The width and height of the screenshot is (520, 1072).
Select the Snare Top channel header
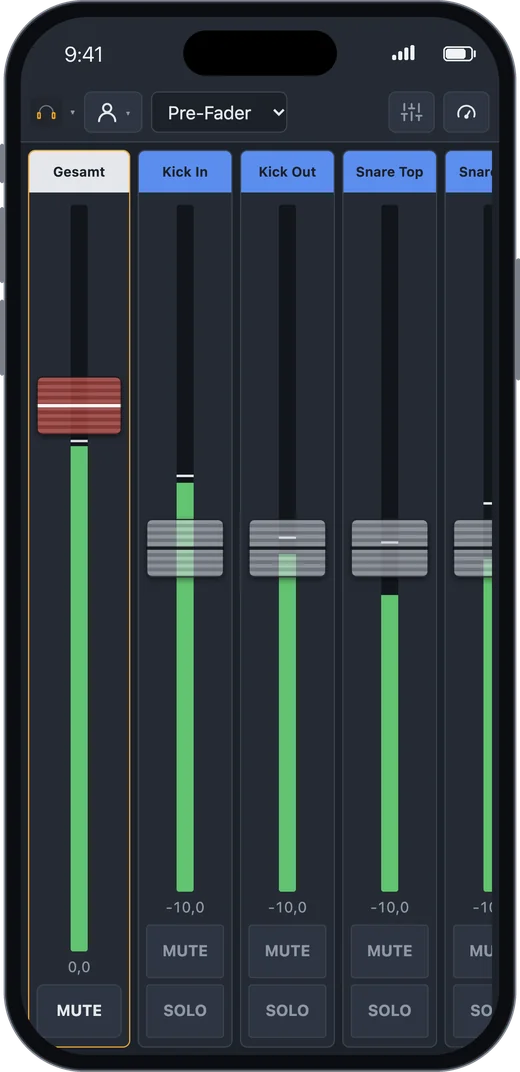389,172
